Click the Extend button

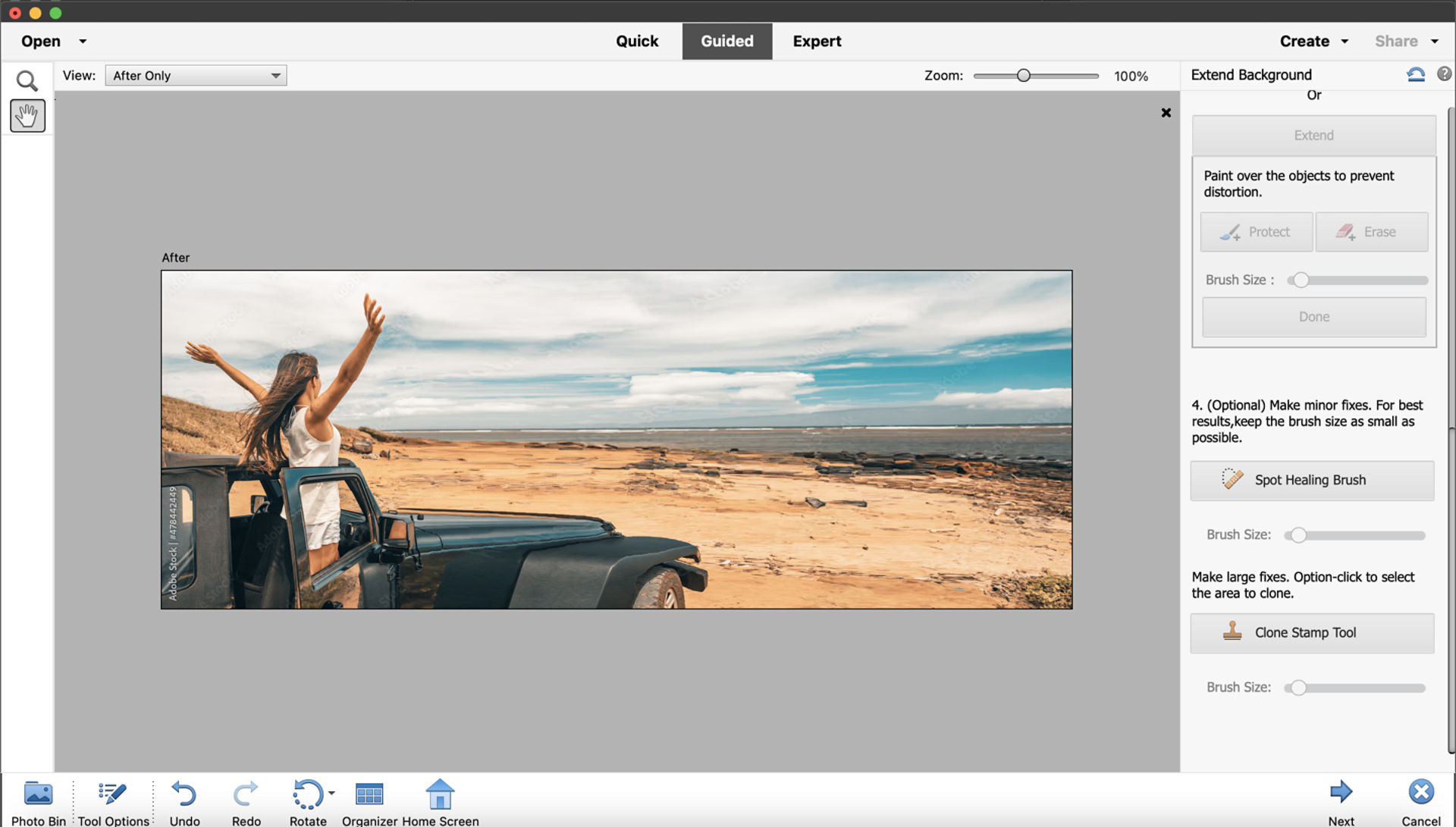coord(1313,135)
